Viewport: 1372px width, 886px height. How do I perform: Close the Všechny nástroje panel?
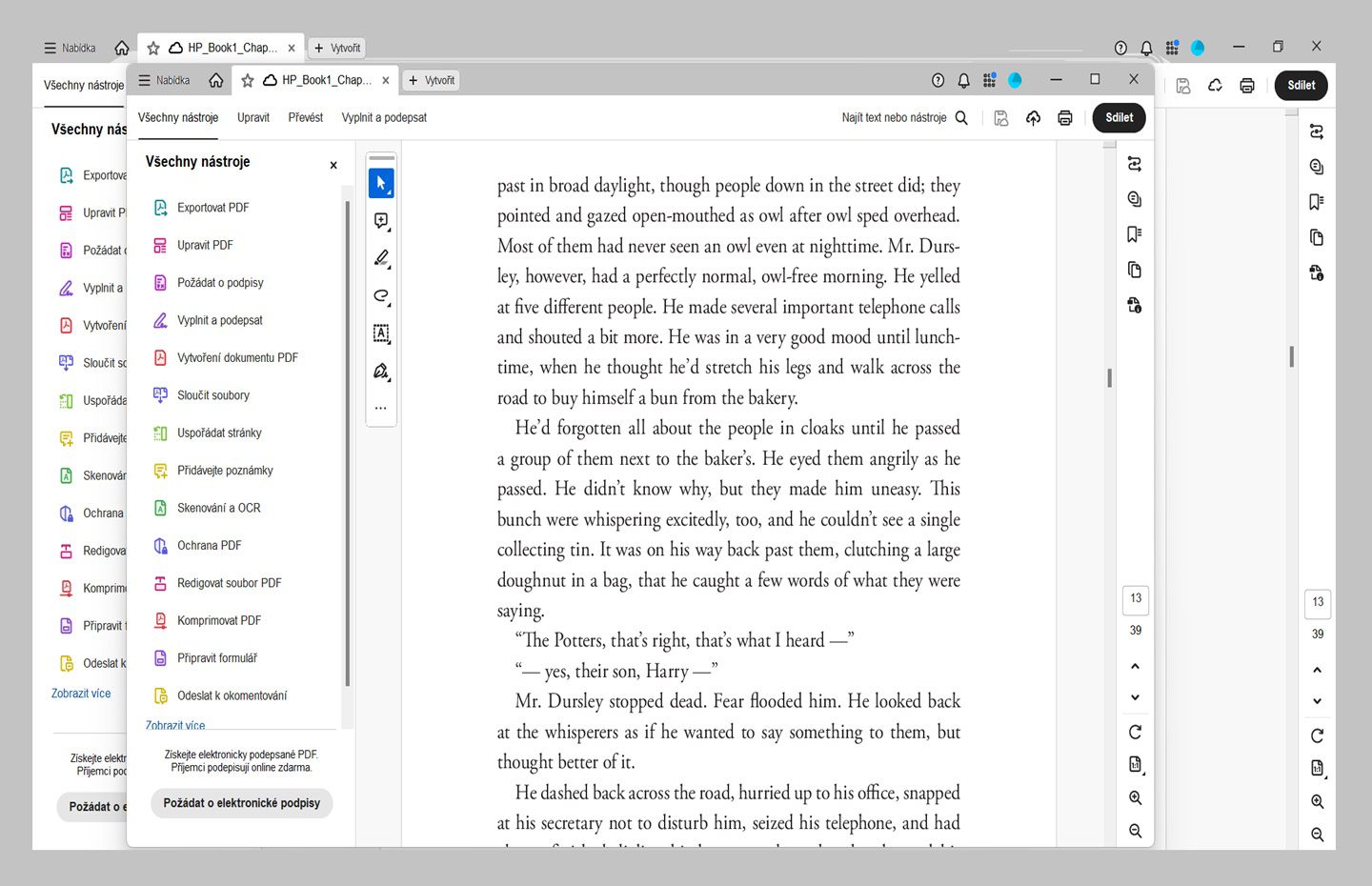333,165
